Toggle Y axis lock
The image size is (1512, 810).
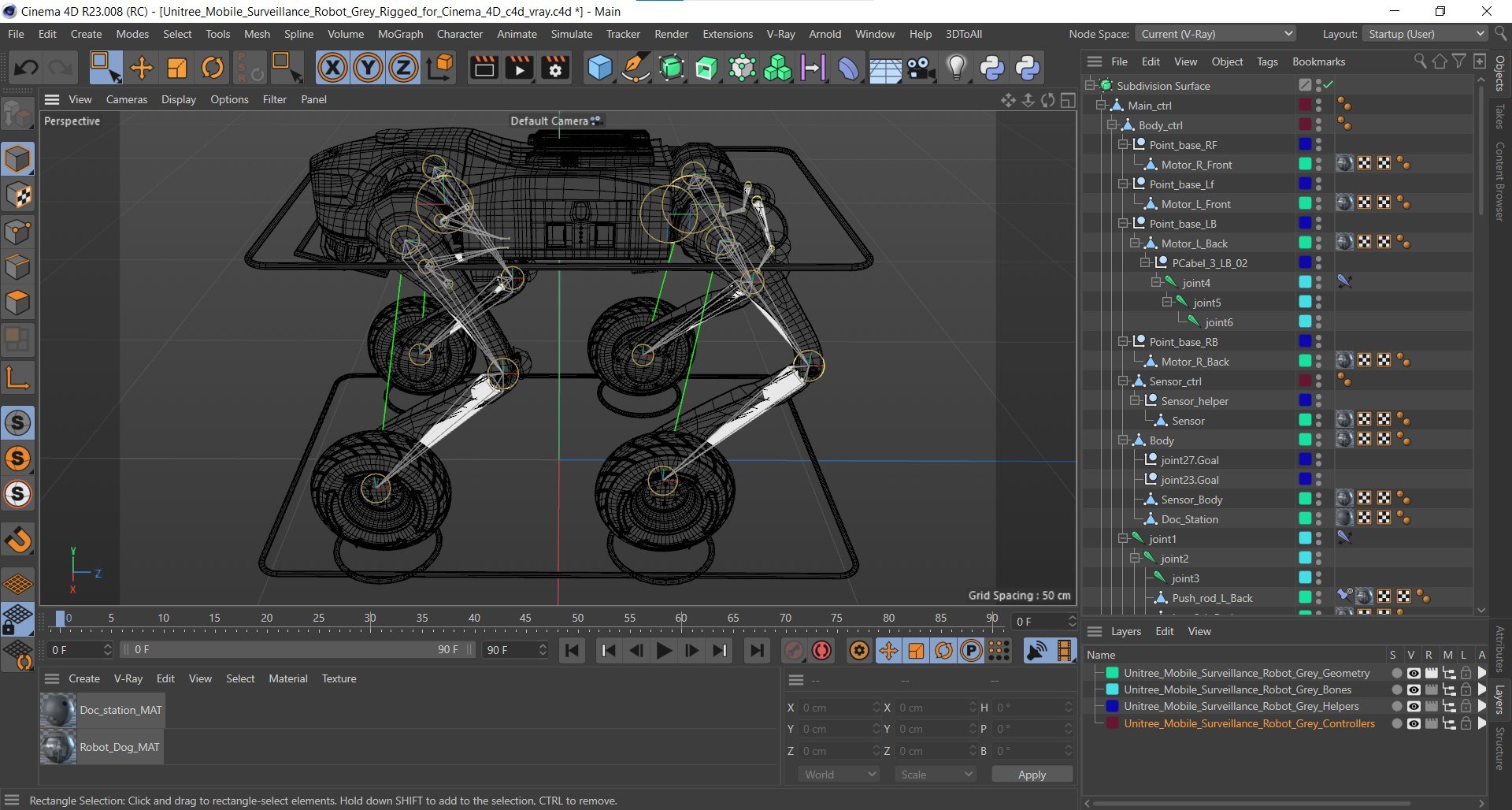coord(368,68)
